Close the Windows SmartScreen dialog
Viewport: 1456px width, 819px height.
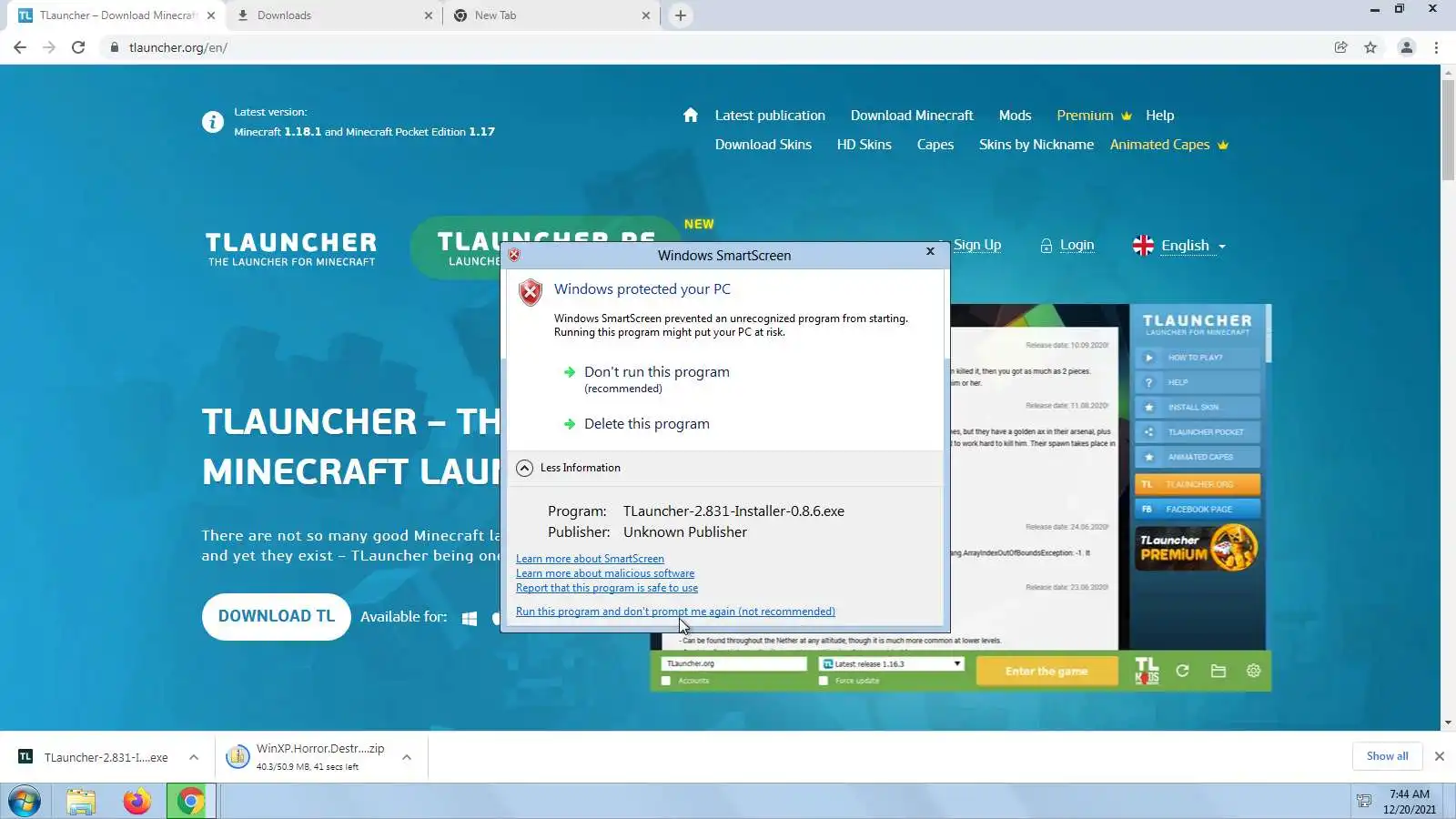[x=930, y=251]
